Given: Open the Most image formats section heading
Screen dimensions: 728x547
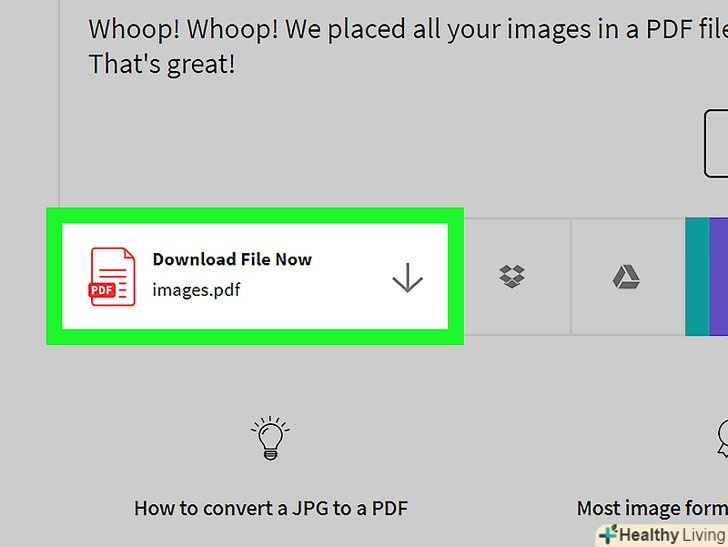Looking at the screenshot, I should 652,508.
